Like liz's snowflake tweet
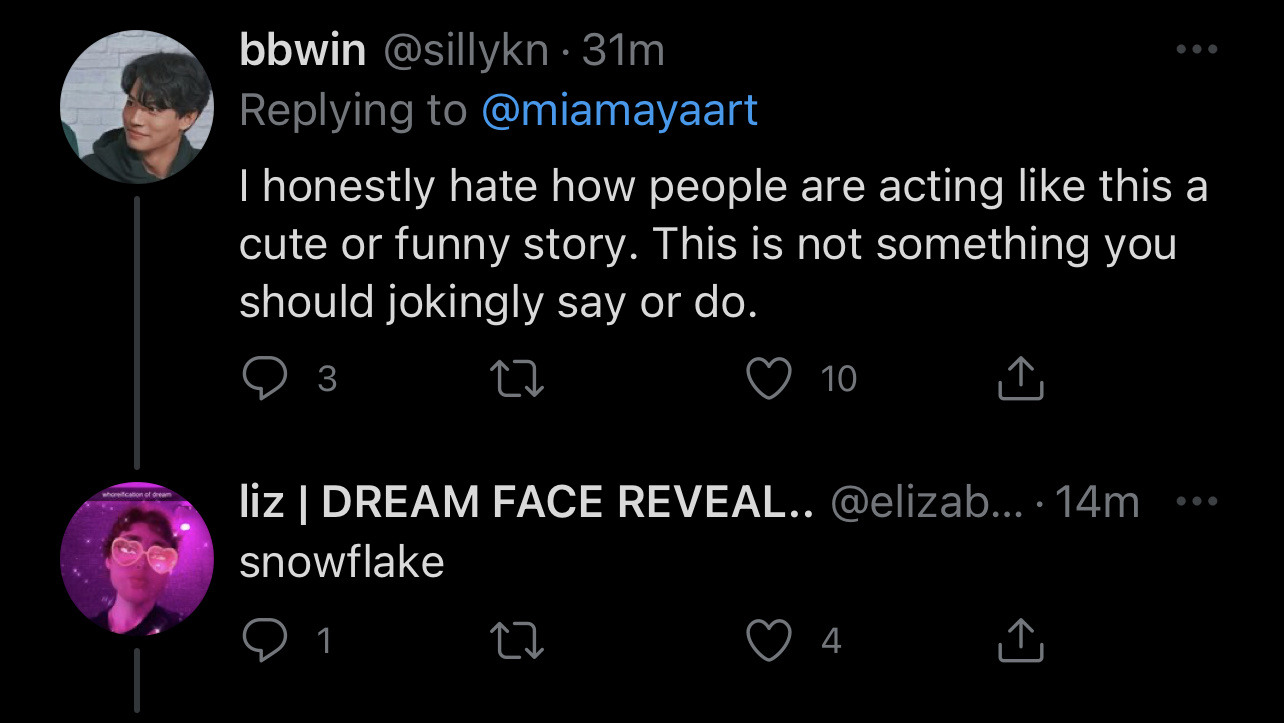 point(768,641)
